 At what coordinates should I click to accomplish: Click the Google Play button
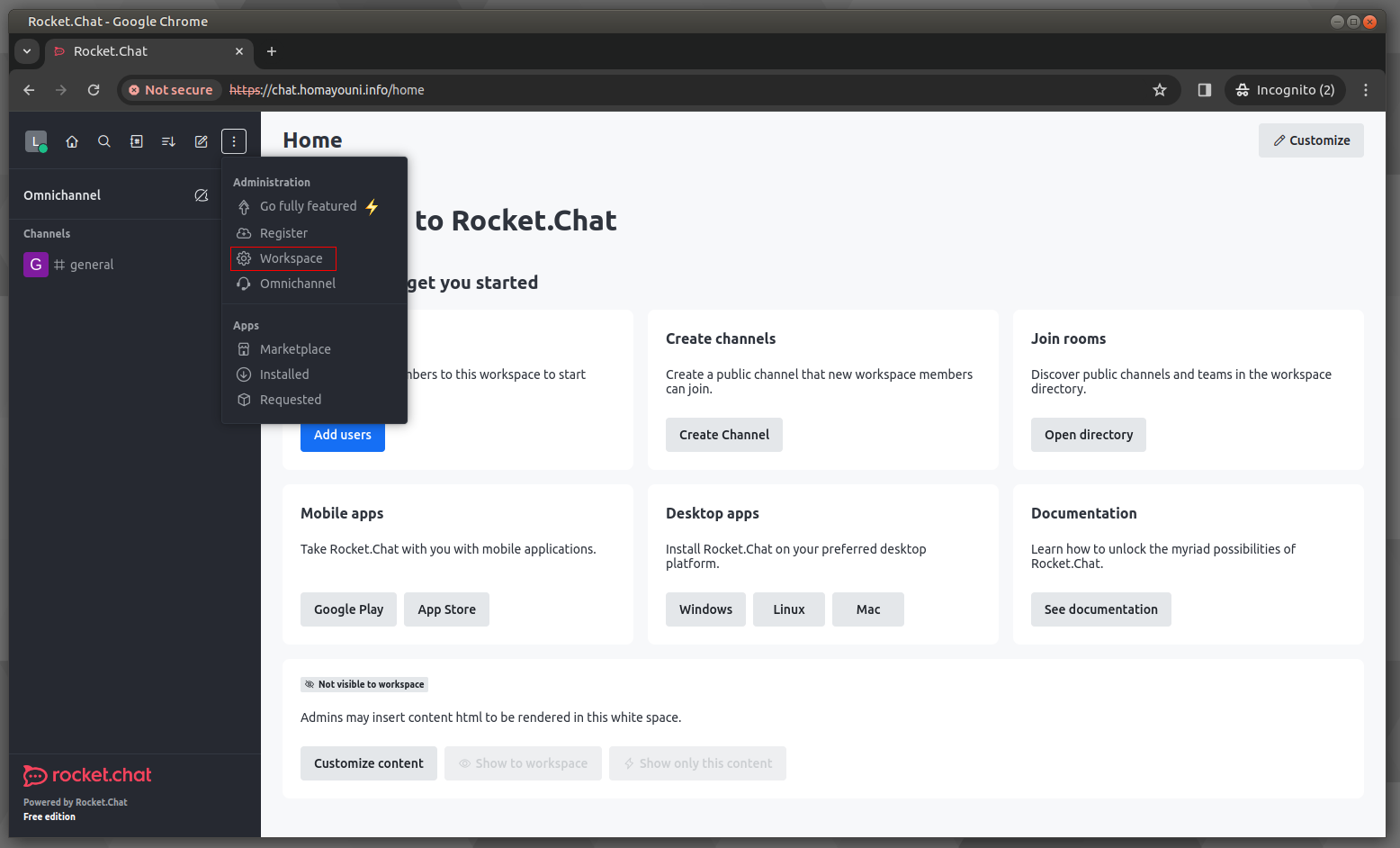[x=349, y=609]
